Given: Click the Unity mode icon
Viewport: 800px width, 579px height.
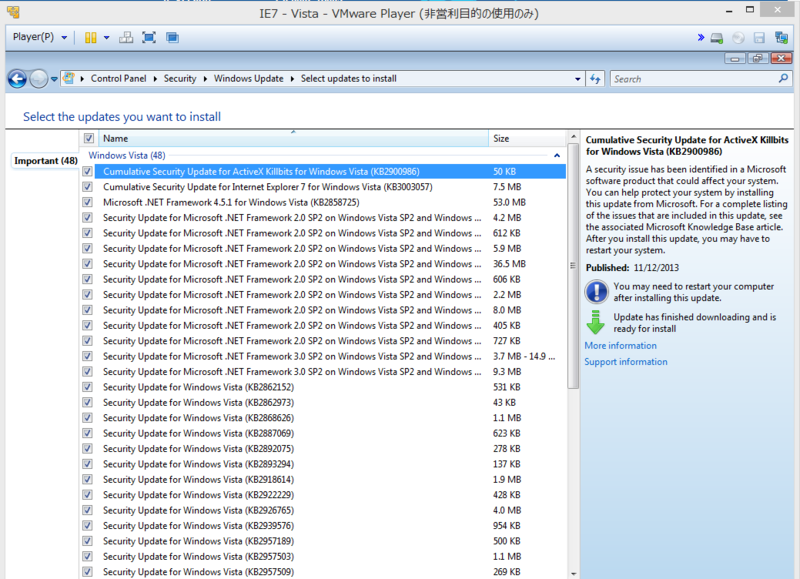Looking at the screenshot, I should click(x=172, y=38).
